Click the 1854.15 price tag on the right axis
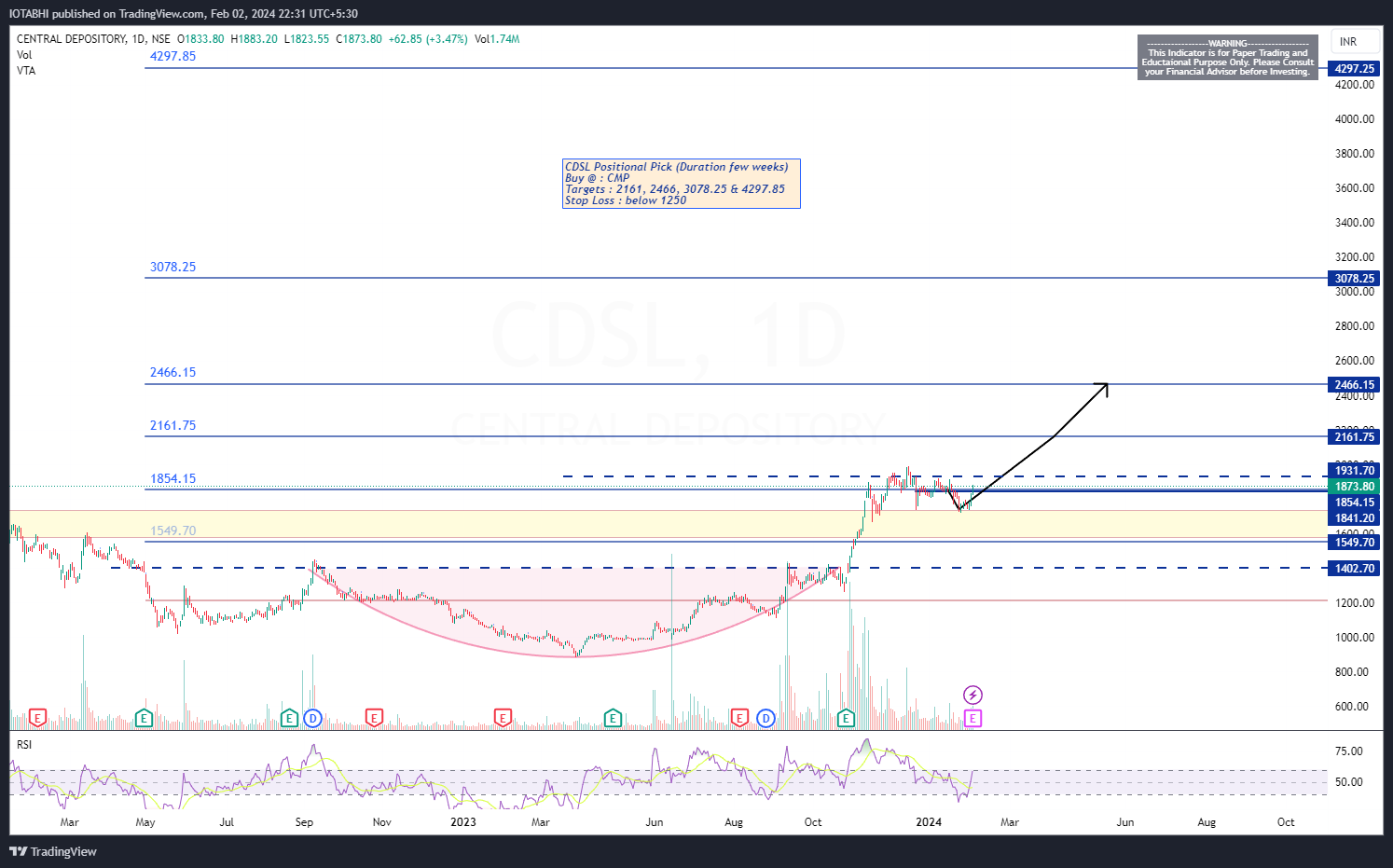This screenshot has width=1393, height=868. pyautogui.click(x=1354, y=503)
